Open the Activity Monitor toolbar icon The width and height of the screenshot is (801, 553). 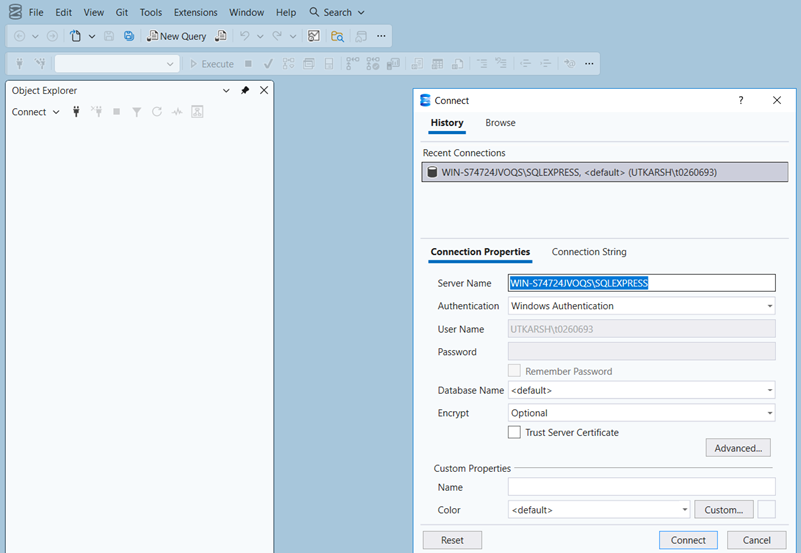[x=314, y=36]
